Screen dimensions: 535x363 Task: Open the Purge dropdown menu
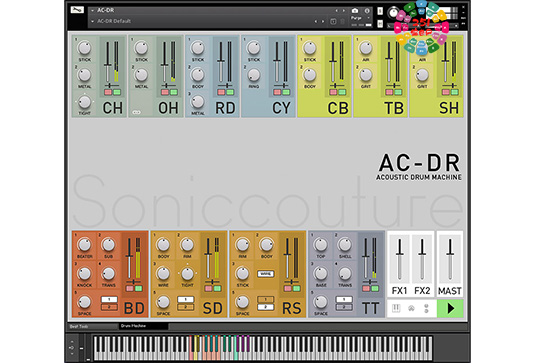pos(360,18)
